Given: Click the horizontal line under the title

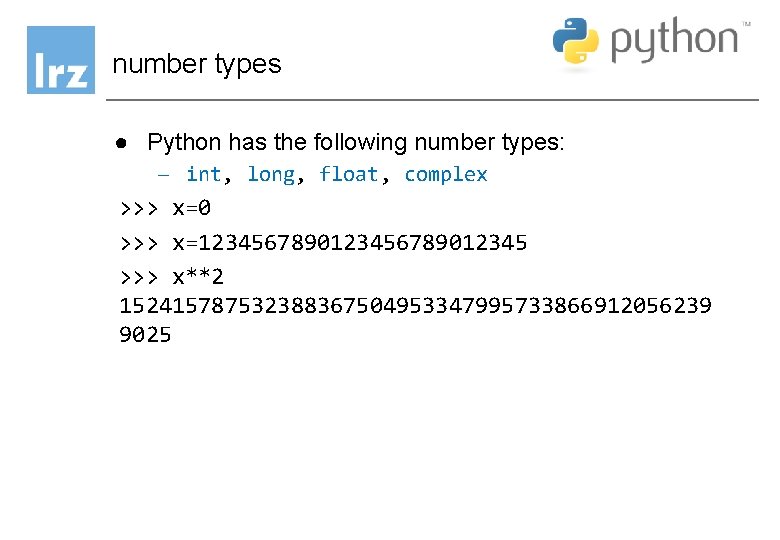Looking at the screenshot, I should pos(432,100).
